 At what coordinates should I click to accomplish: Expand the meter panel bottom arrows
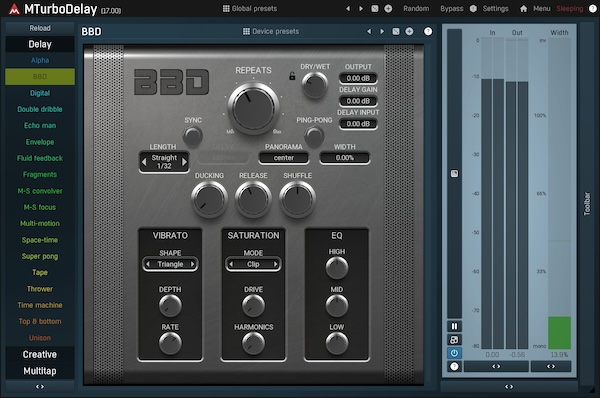[x=509, y=387]
